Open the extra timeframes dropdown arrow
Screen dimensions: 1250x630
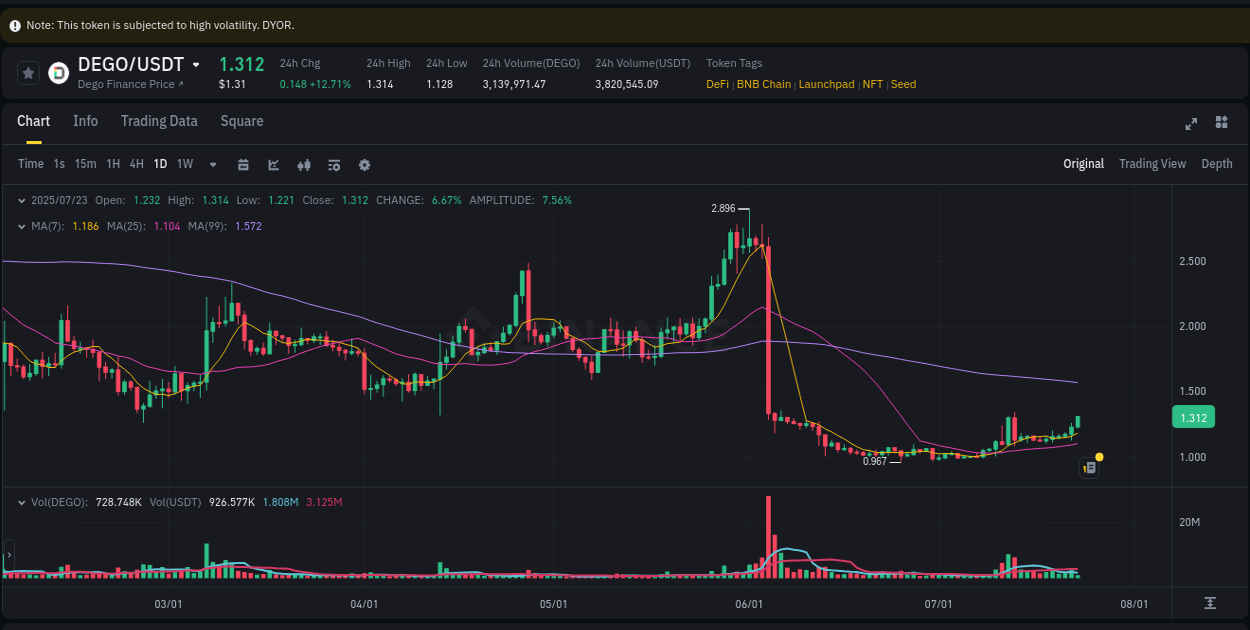click(211, 164)
